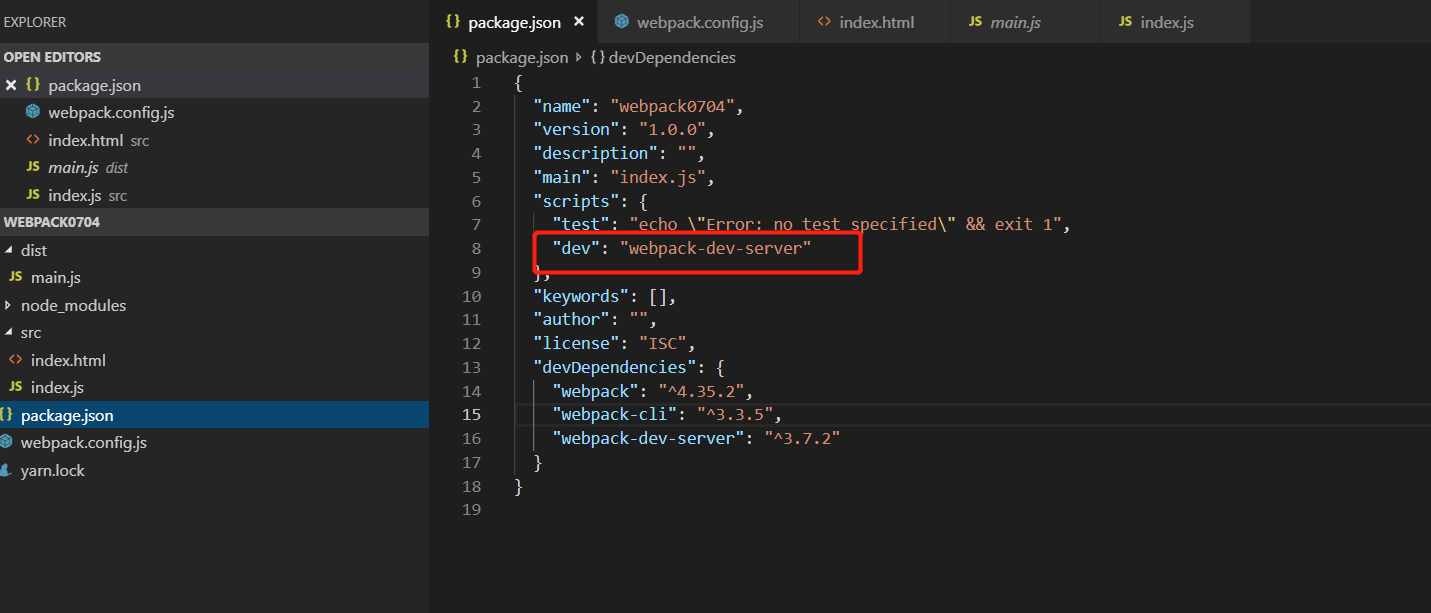Open package.json under Open Editors
The image size is (1431, 613).
214,85
